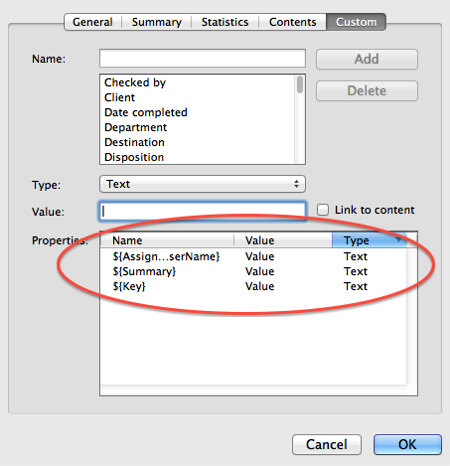Select the Statistics tab

pyautogui.click(x=225, y=22)
